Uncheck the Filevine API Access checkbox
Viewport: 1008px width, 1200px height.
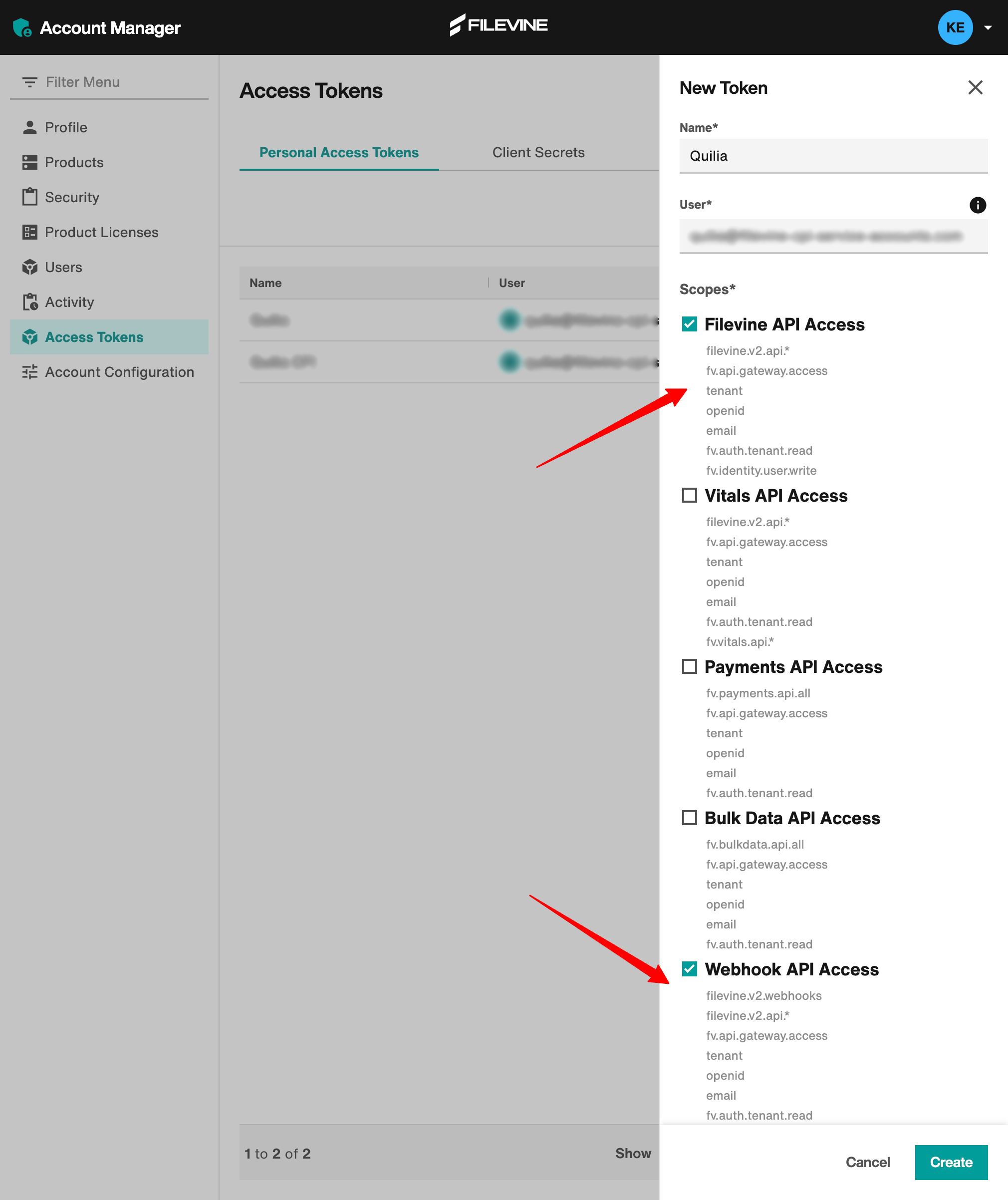689,324
